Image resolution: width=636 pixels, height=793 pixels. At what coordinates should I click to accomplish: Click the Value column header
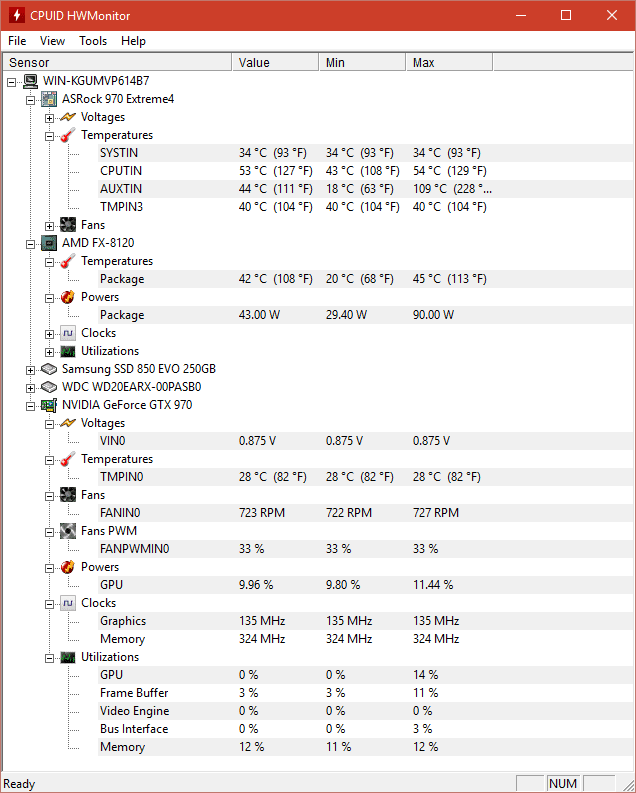(x=255, y=62)
